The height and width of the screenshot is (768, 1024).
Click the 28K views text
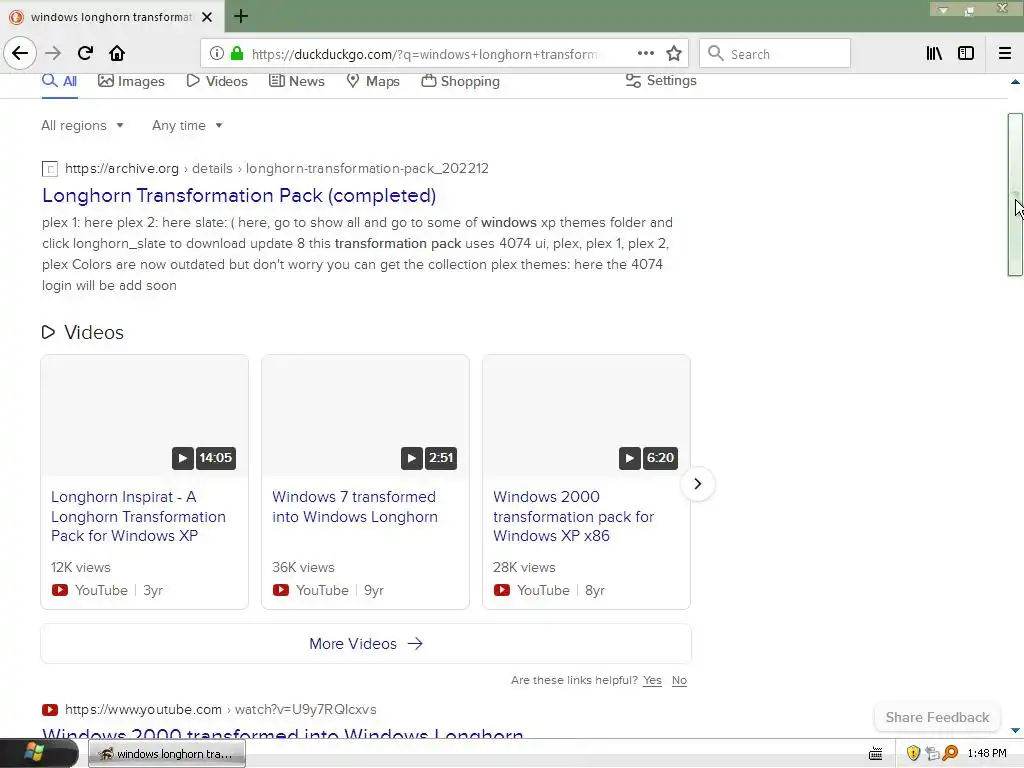tap(524, 568)
